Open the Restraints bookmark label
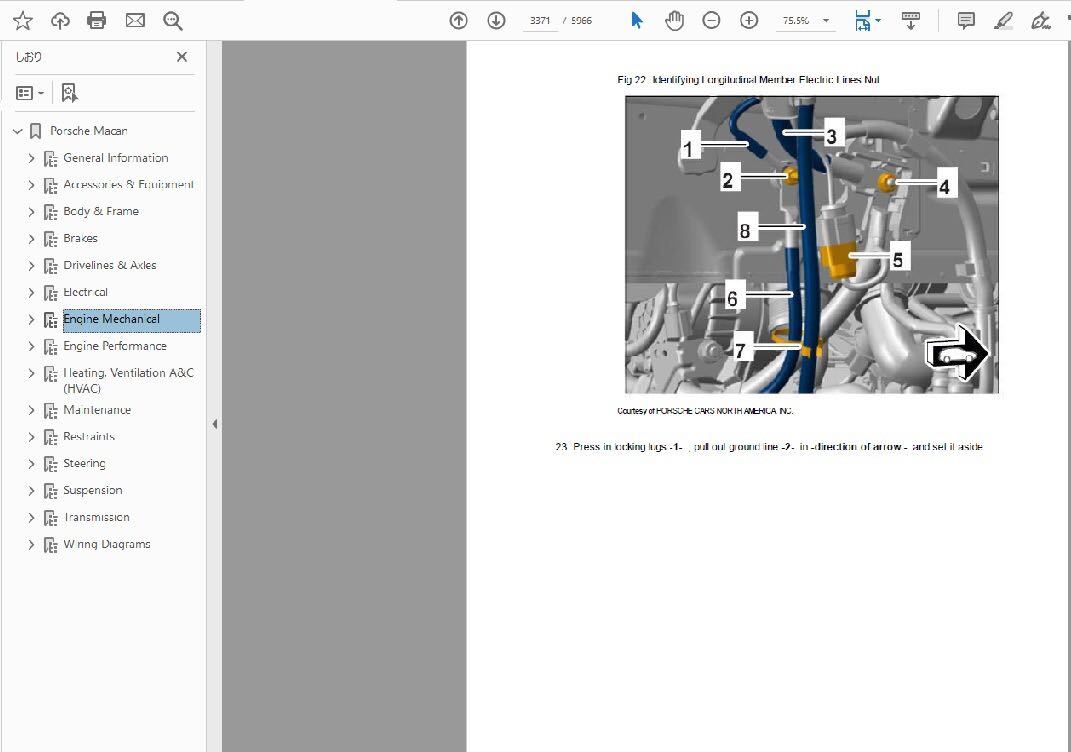This screenshot has width=1071, height=752. [x=89, y=436]
